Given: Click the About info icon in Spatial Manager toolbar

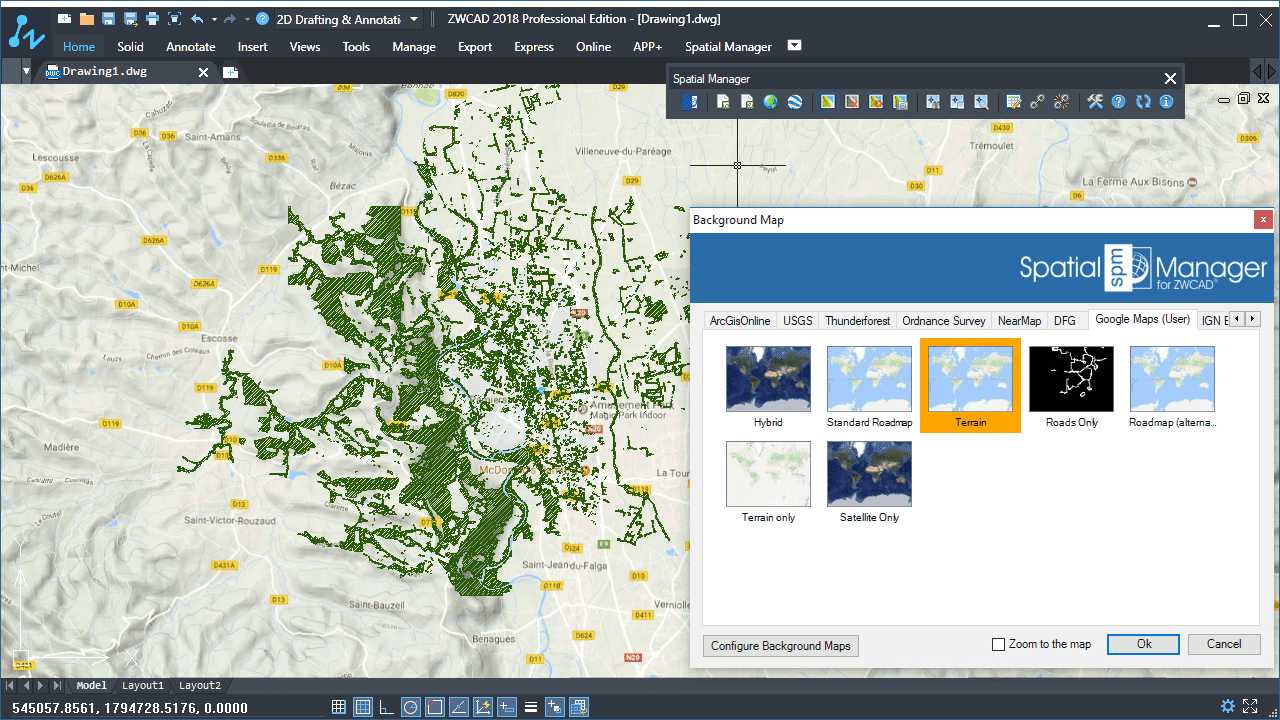Looking at the screenshot, I should tap(1166, 102).
